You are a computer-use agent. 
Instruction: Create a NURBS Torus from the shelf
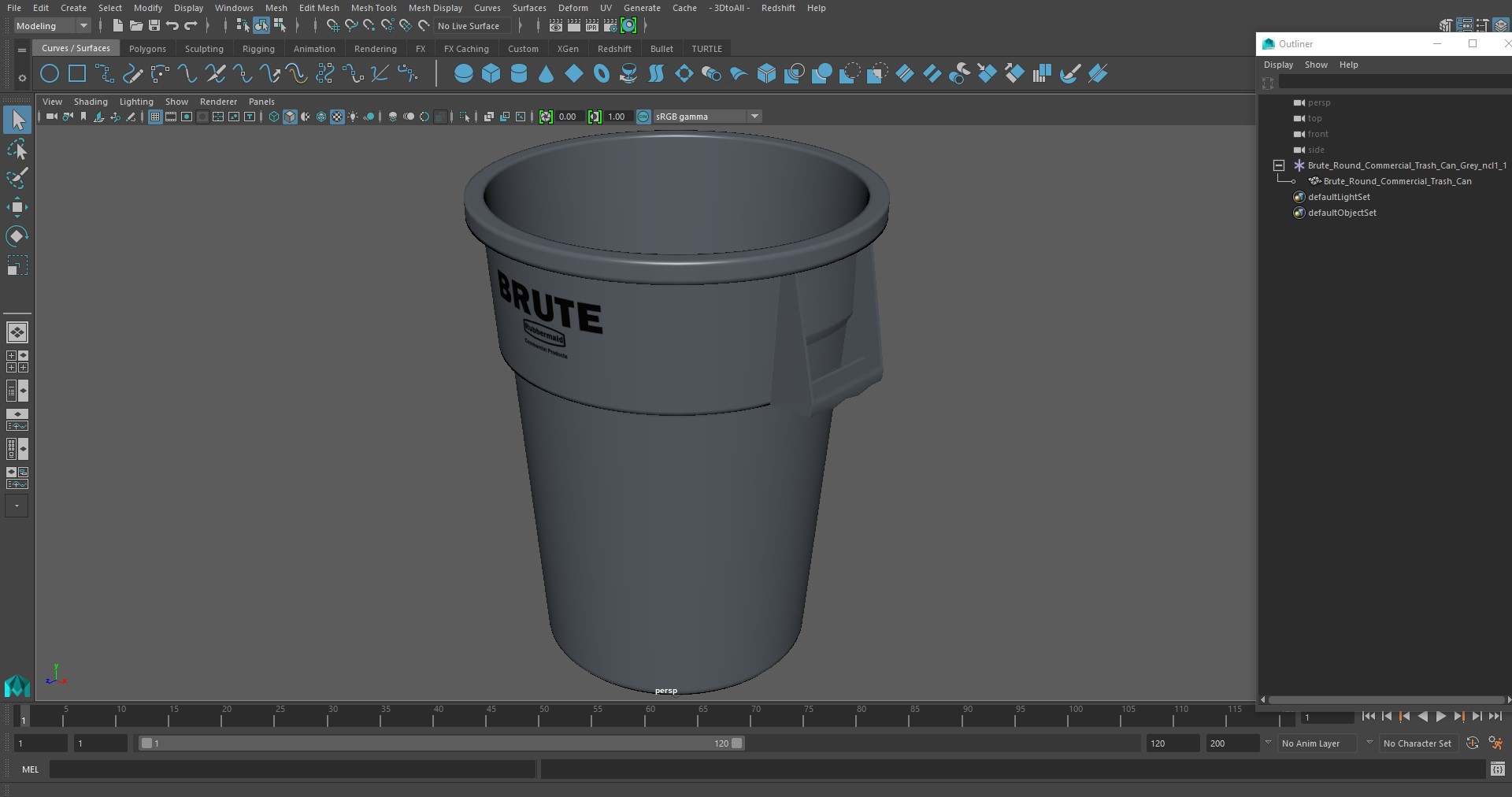click(602, 74)
